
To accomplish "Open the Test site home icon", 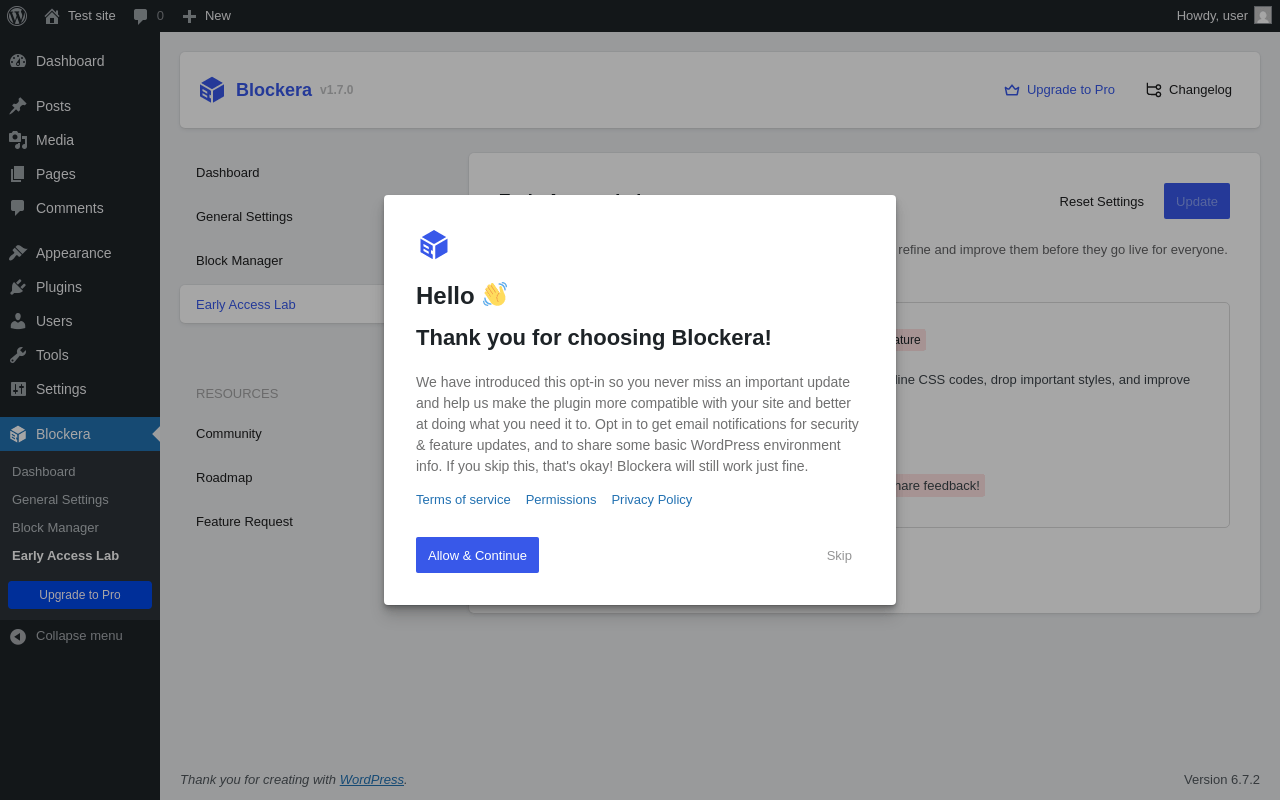I will pyautogui.click(x=52, y=16).
